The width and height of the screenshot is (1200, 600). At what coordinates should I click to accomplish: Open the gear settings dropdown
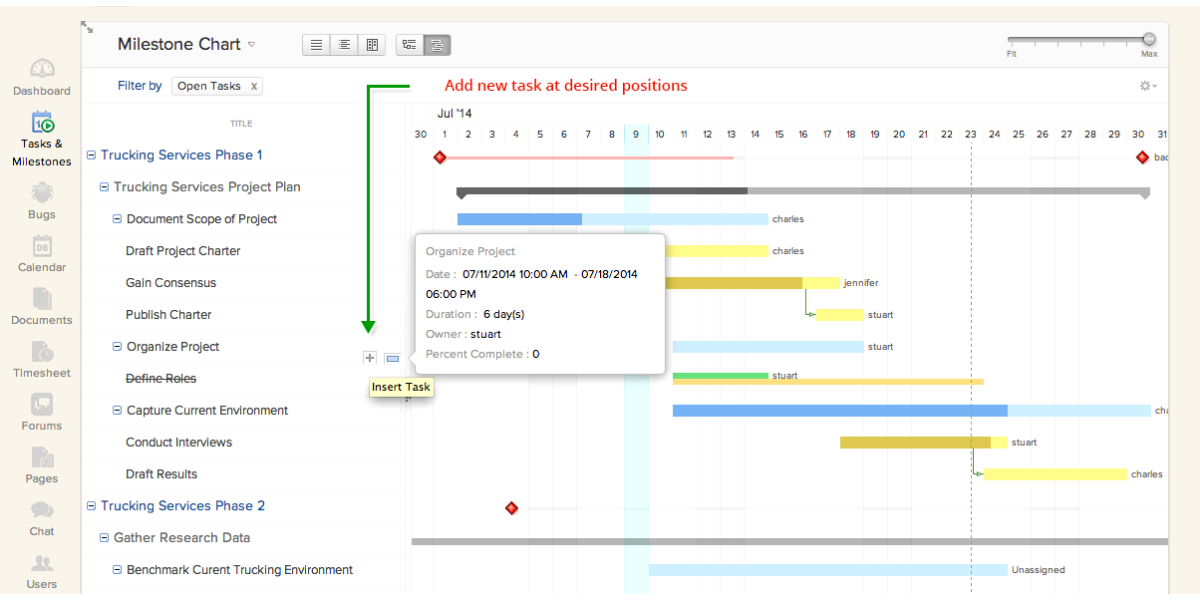coord(1146,86)
